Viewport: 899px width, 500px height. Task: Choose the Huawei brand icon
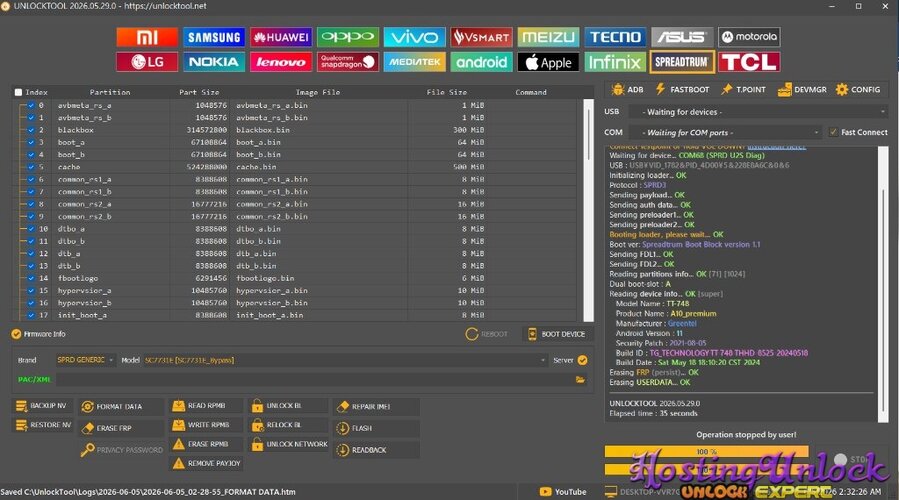click(281, 37)
